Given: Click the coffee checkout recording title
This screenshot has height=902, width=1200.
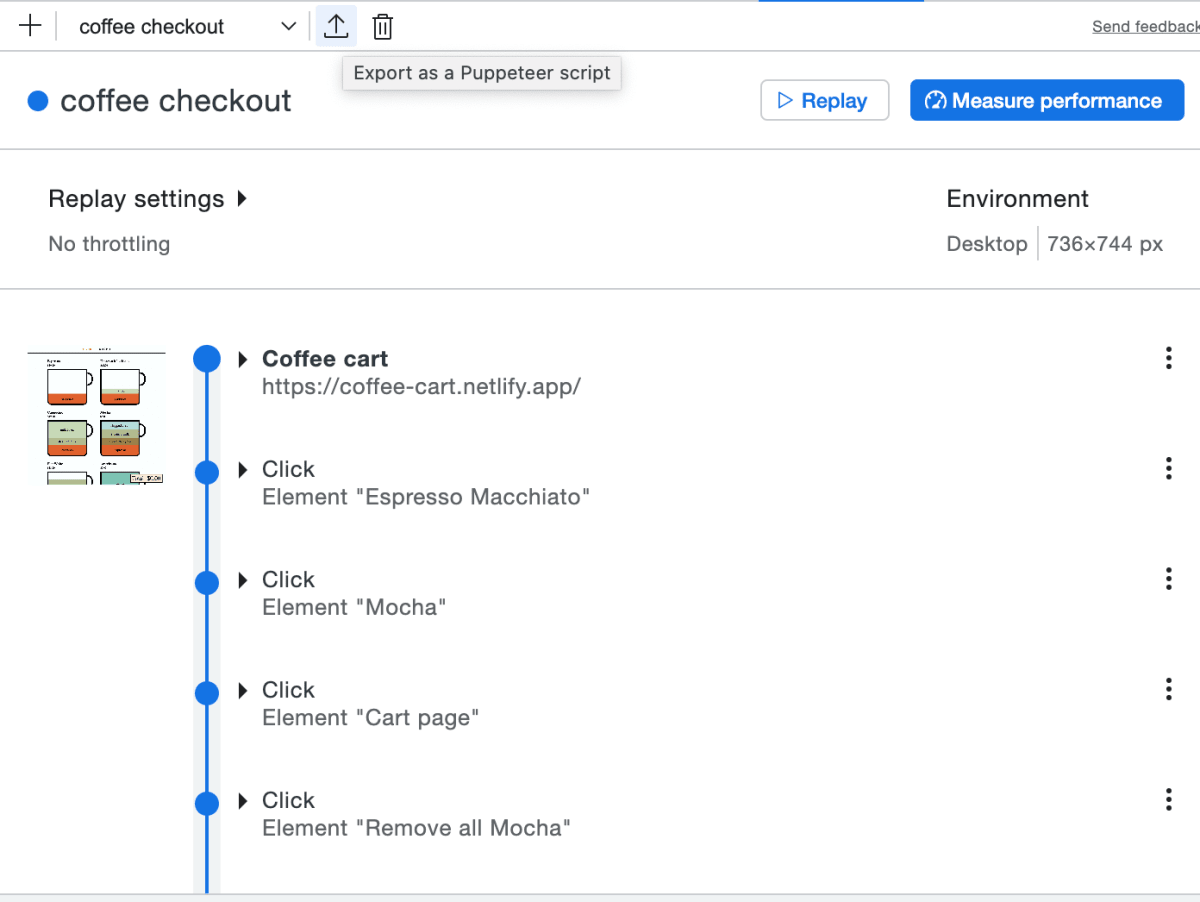Looking at the screenshot, I should point(176,101).
